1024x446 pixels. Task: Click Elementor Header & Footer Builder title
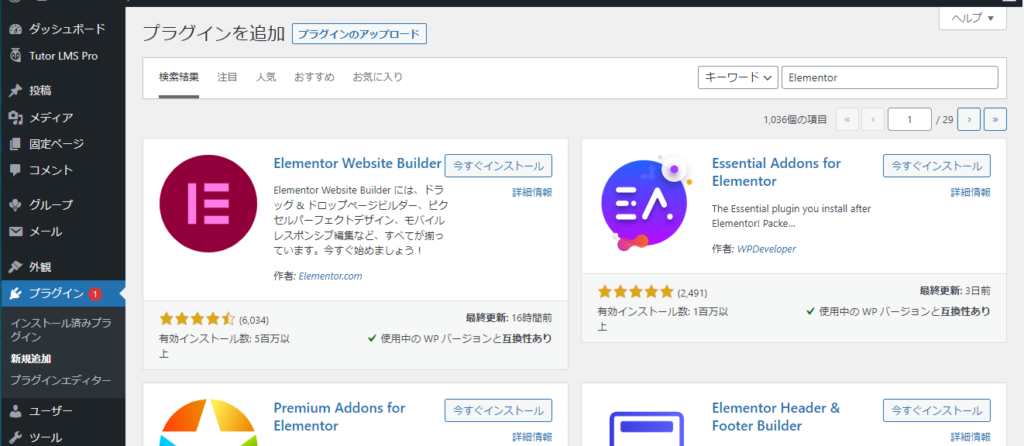[x=776, y=417]
